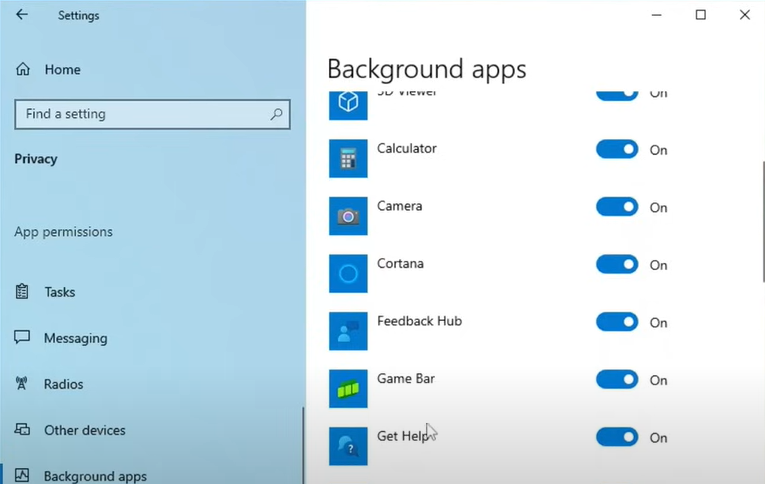
Task: Click the main pane vertical scrollbar
Action: coord(763,222)
